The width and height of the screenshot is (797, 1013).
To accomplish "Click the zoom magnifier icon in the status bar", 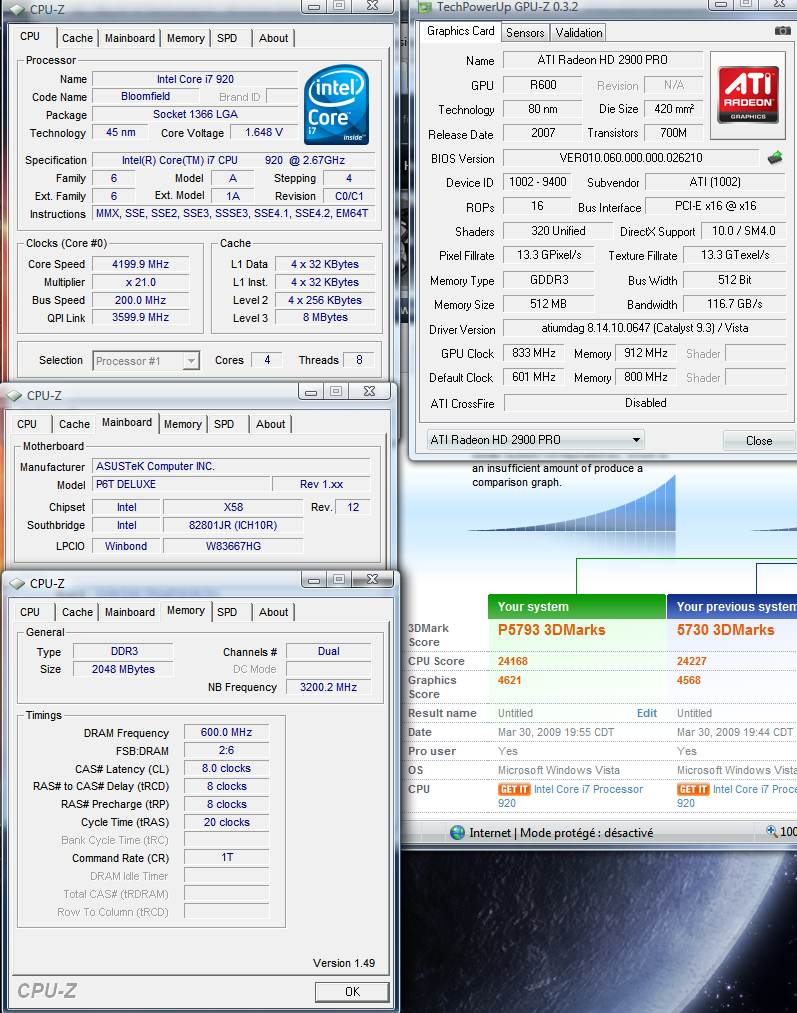I will (x=771, y=831).
